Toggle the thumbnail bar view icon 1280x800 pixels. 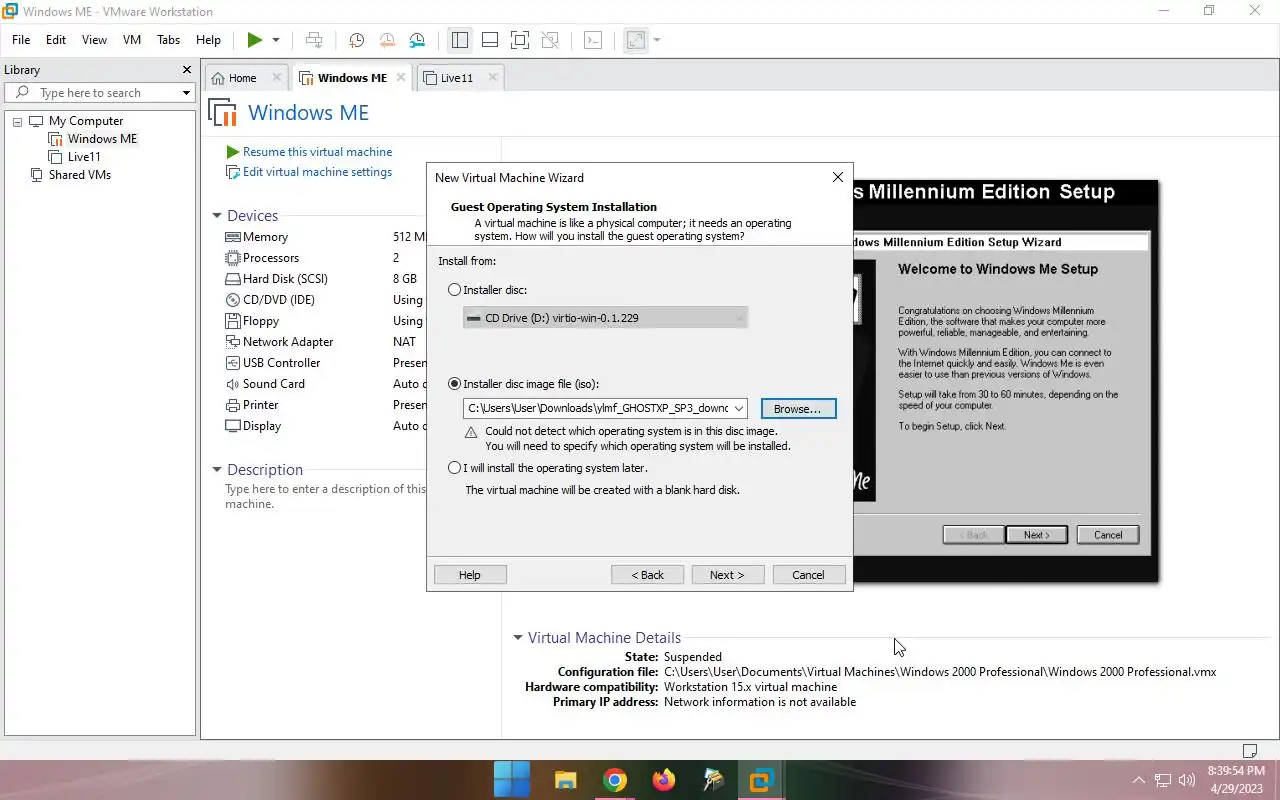[490, 40]
